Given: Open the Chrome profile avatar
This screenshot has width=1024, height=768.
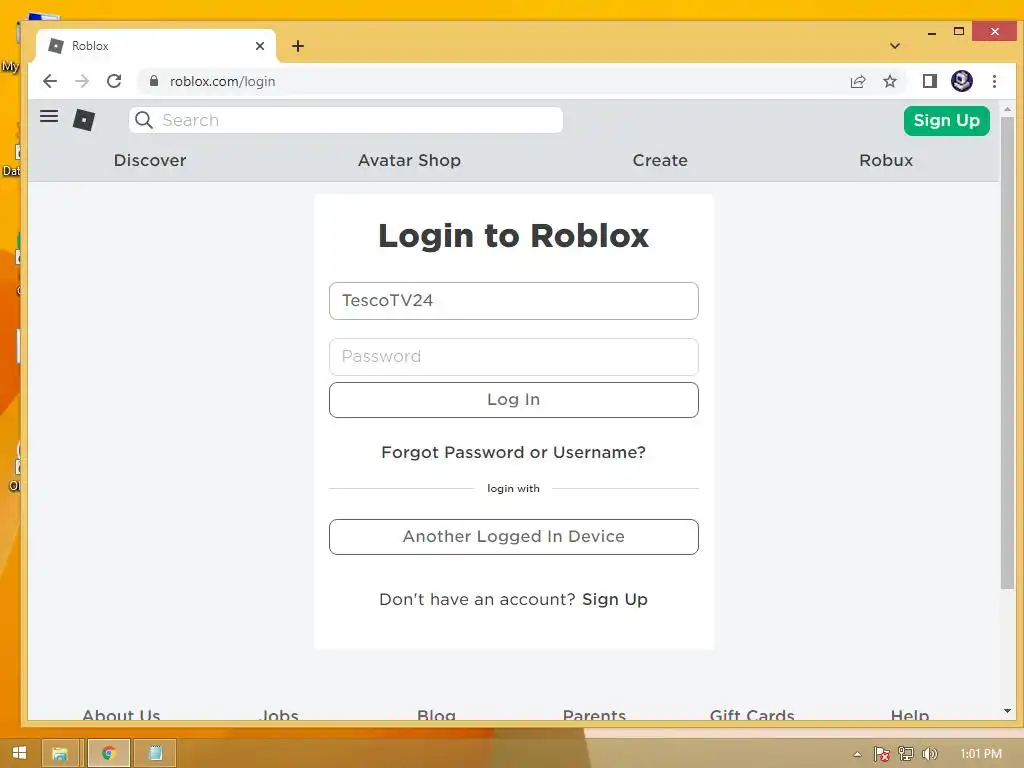Looking at the screenshot, I should [961, 81].
